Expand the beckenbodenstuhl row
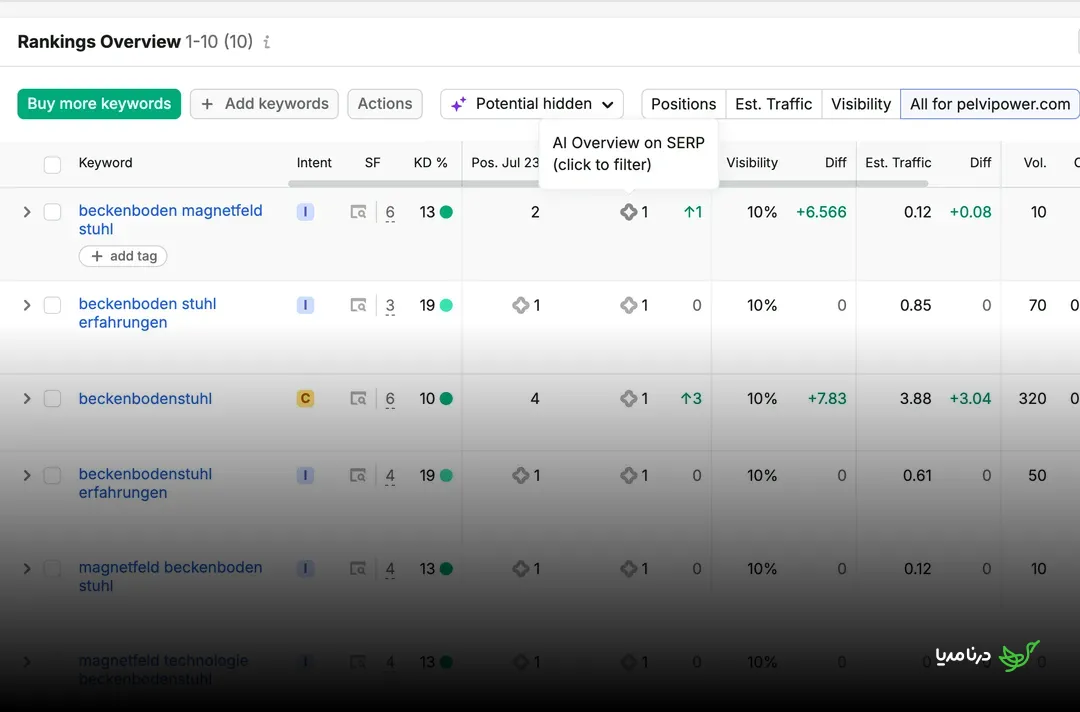 coord(27,398)
